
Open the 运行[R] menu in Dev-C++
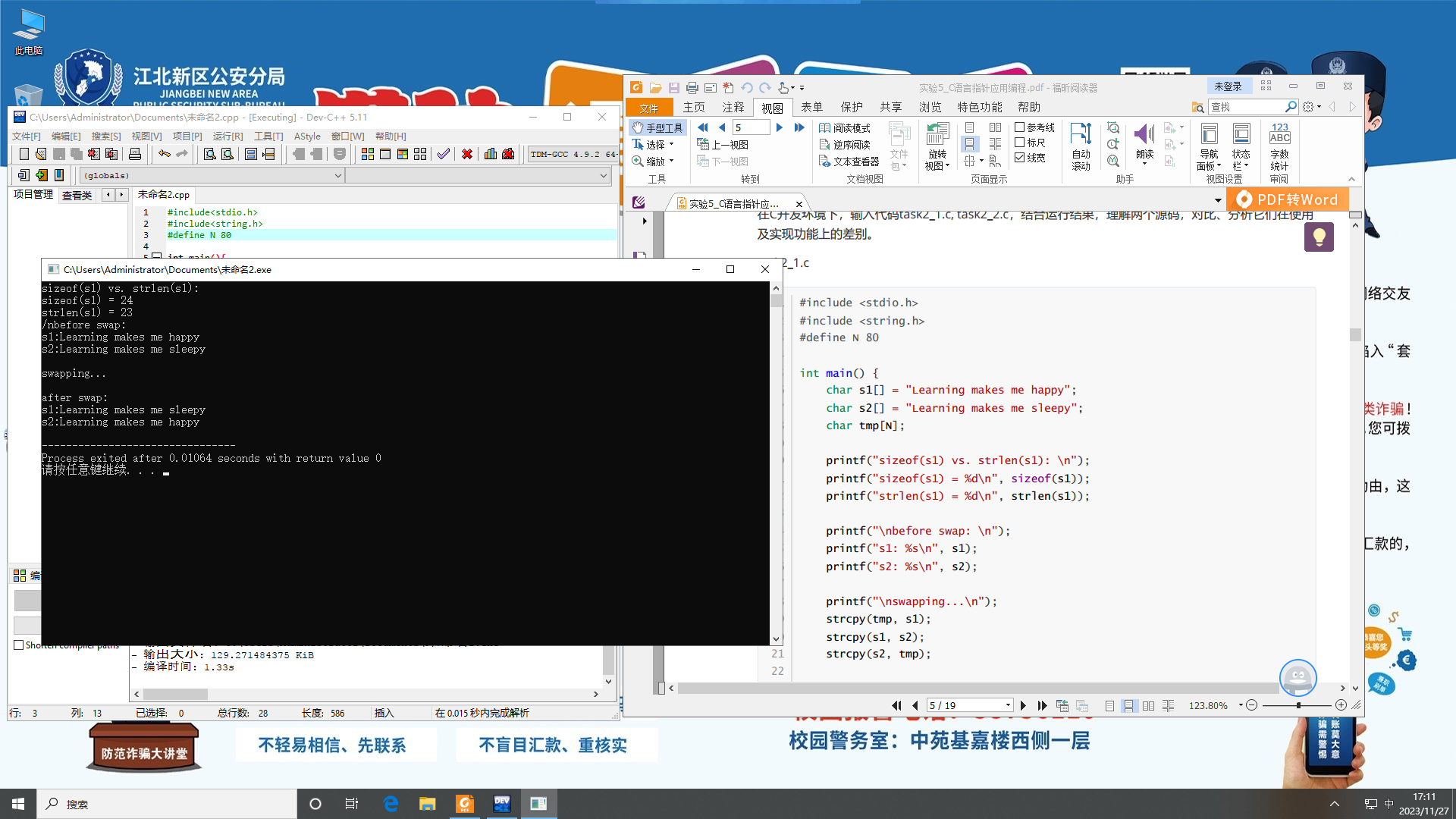tap(227, 136)
